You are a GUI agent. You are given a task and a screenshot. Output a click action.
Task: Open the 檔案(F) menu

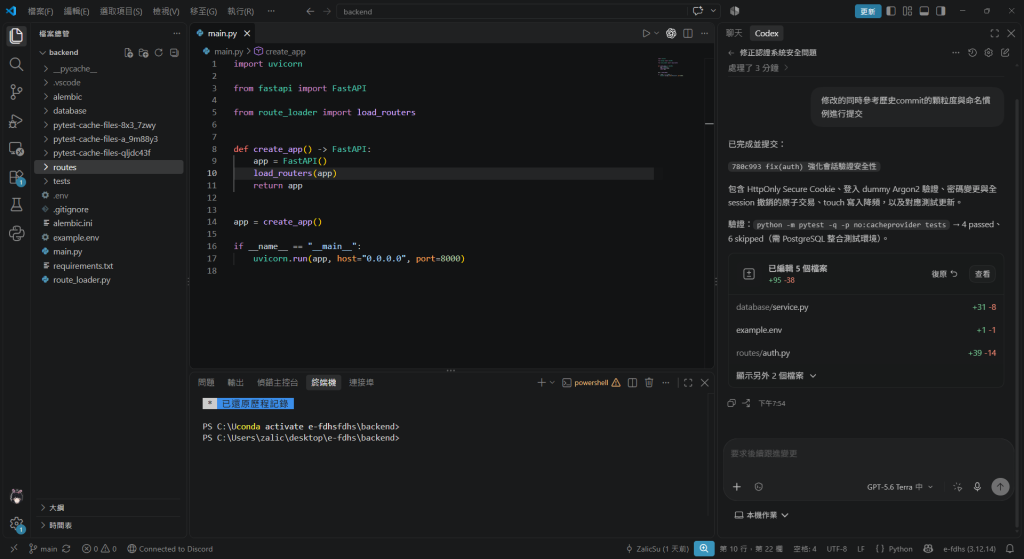[40, 11]
